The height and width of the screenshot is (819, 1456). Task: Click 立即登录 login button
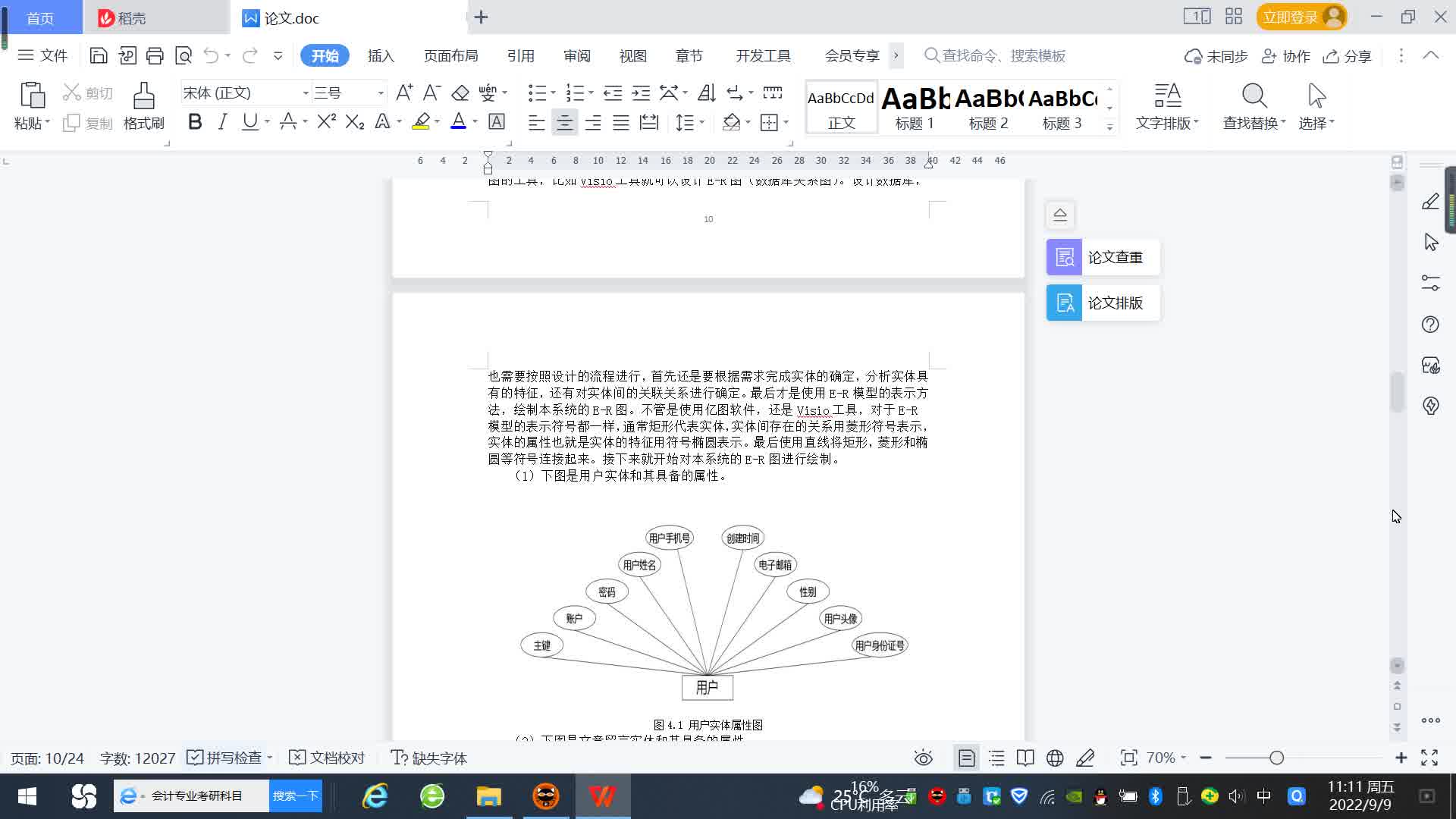point(1301,17)
